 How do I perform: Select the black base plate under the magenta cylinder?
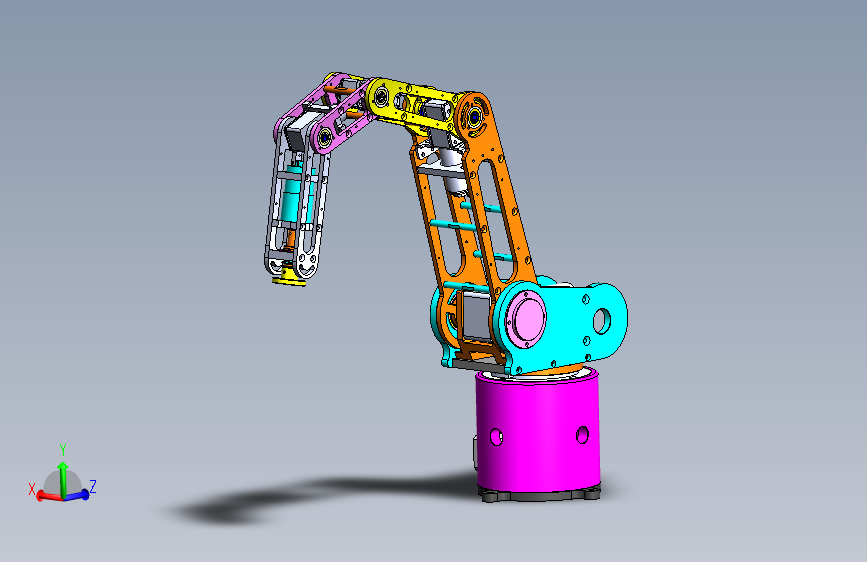click(x=539, y=494)
